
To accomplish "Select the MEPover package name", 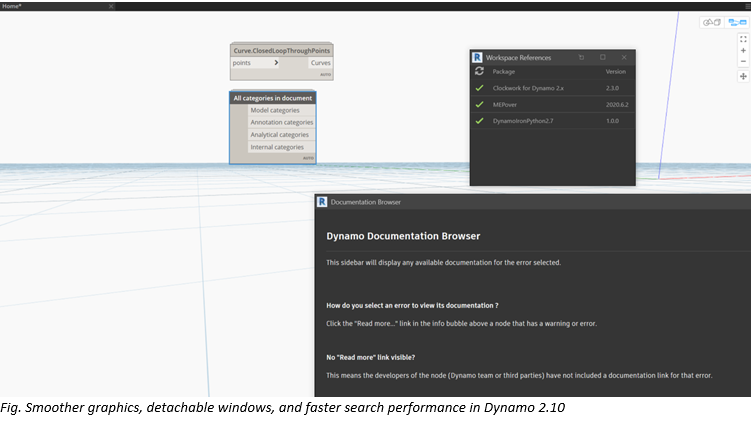I will [505, 104].
